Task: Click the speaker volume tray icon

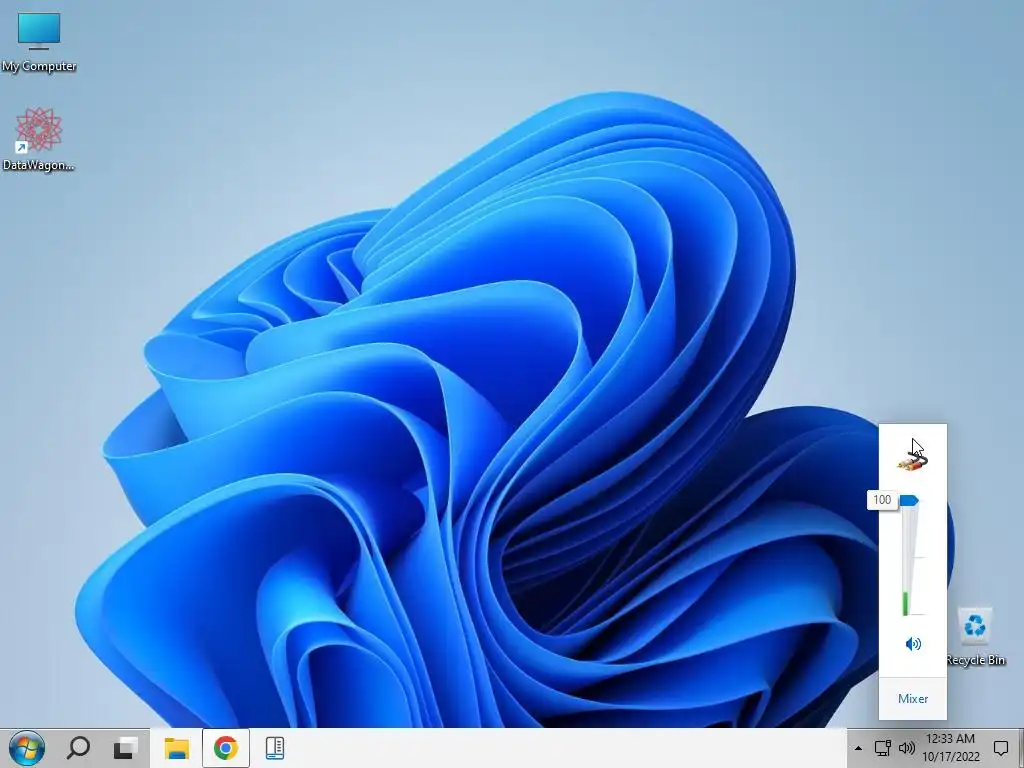Action: 906,748
